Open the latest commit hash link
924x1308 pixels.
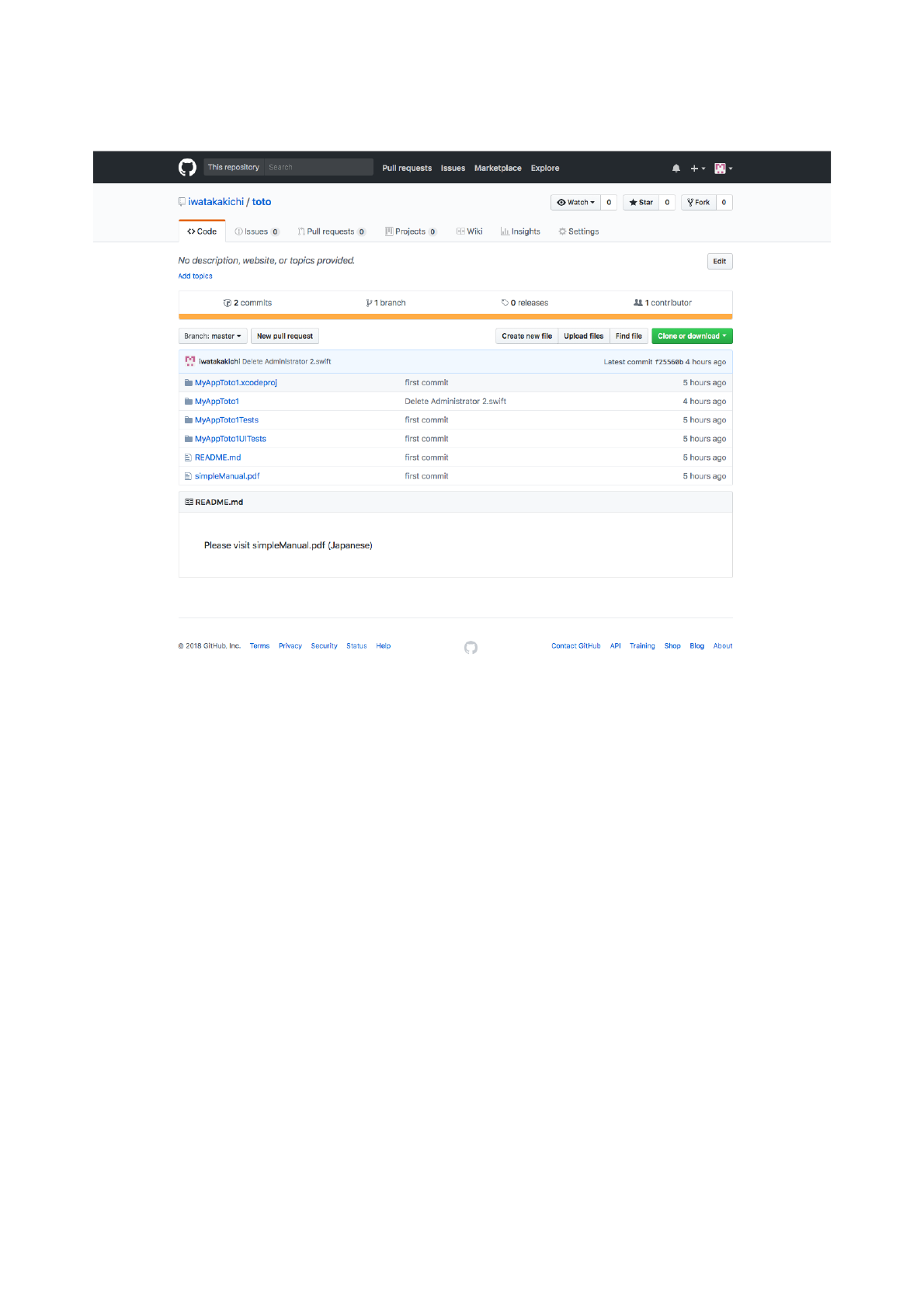[669, 362]
